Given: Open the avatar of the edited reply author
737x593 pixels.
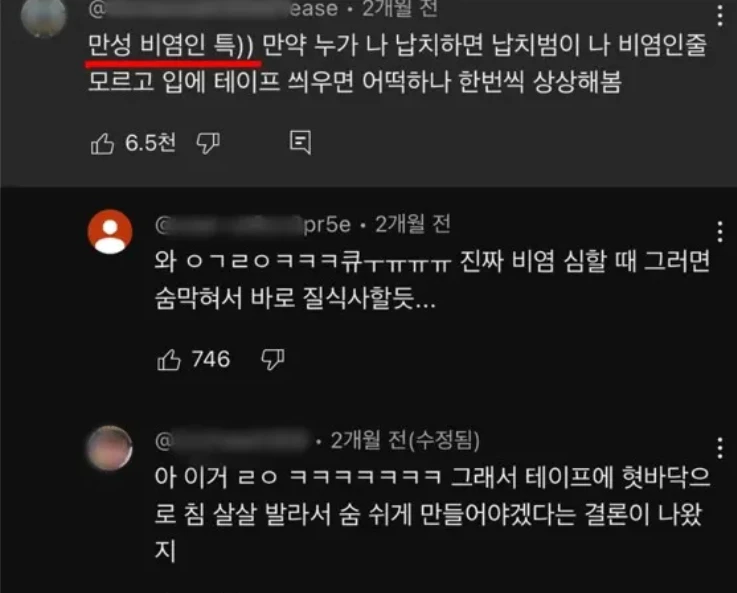Looking at the screenshot, I should point(110,448).
